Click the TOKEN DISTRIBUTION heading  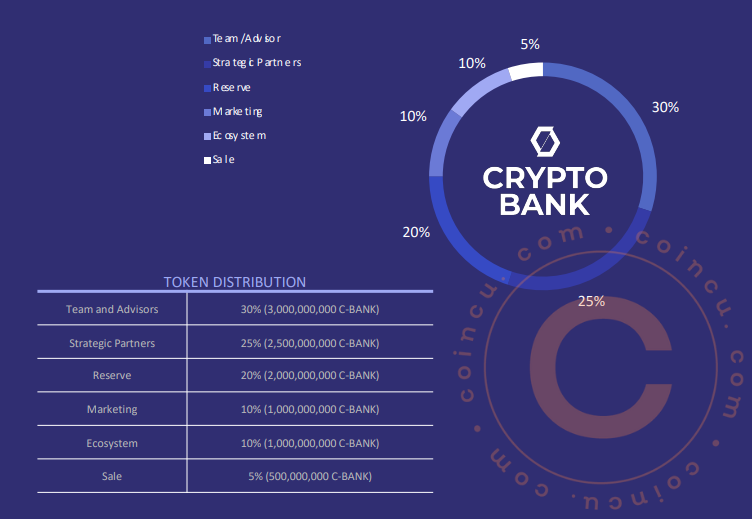(235, 282)
